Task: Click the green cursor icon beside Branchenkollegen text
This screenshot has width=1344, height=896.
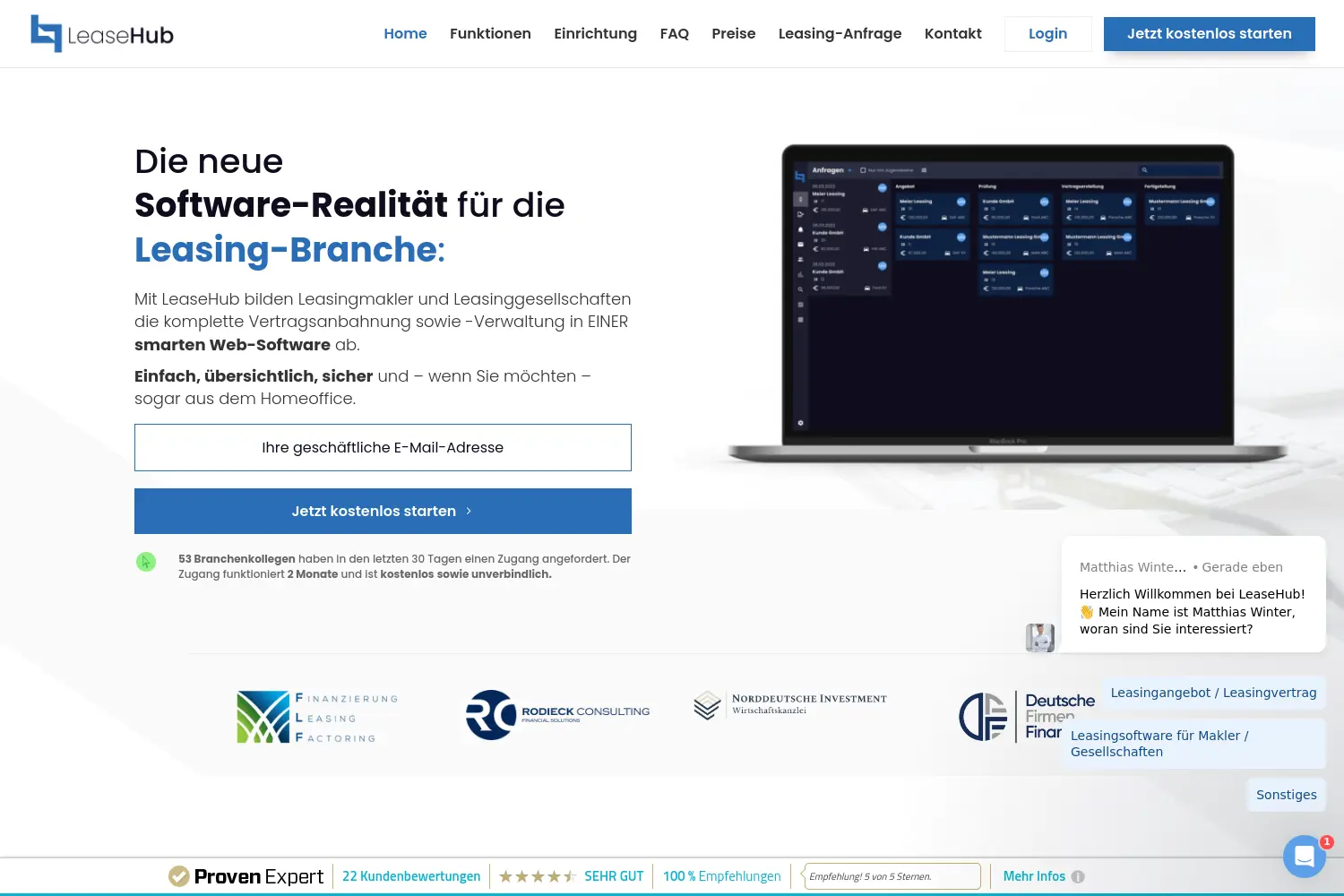Action: click(x=146, y=562)
